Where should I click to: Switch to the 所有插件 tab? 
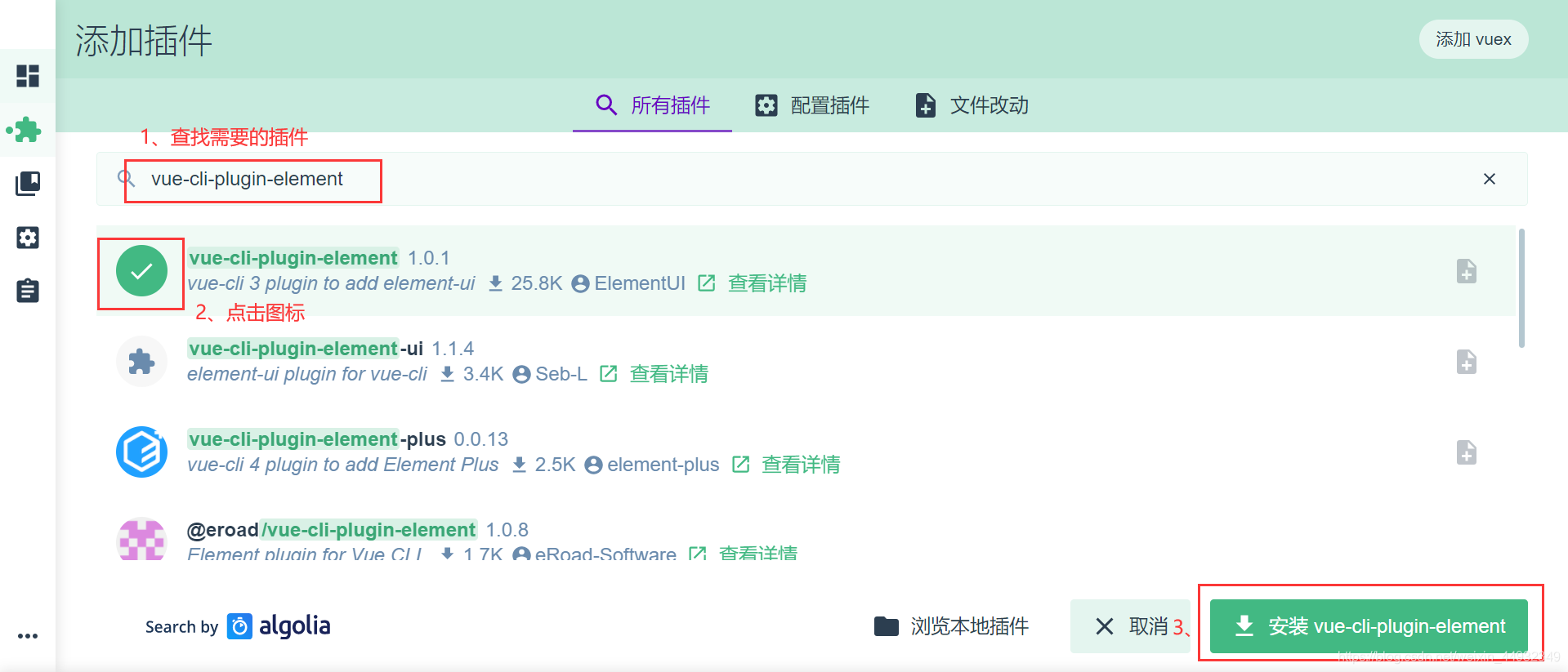click(x=652, y=105)
